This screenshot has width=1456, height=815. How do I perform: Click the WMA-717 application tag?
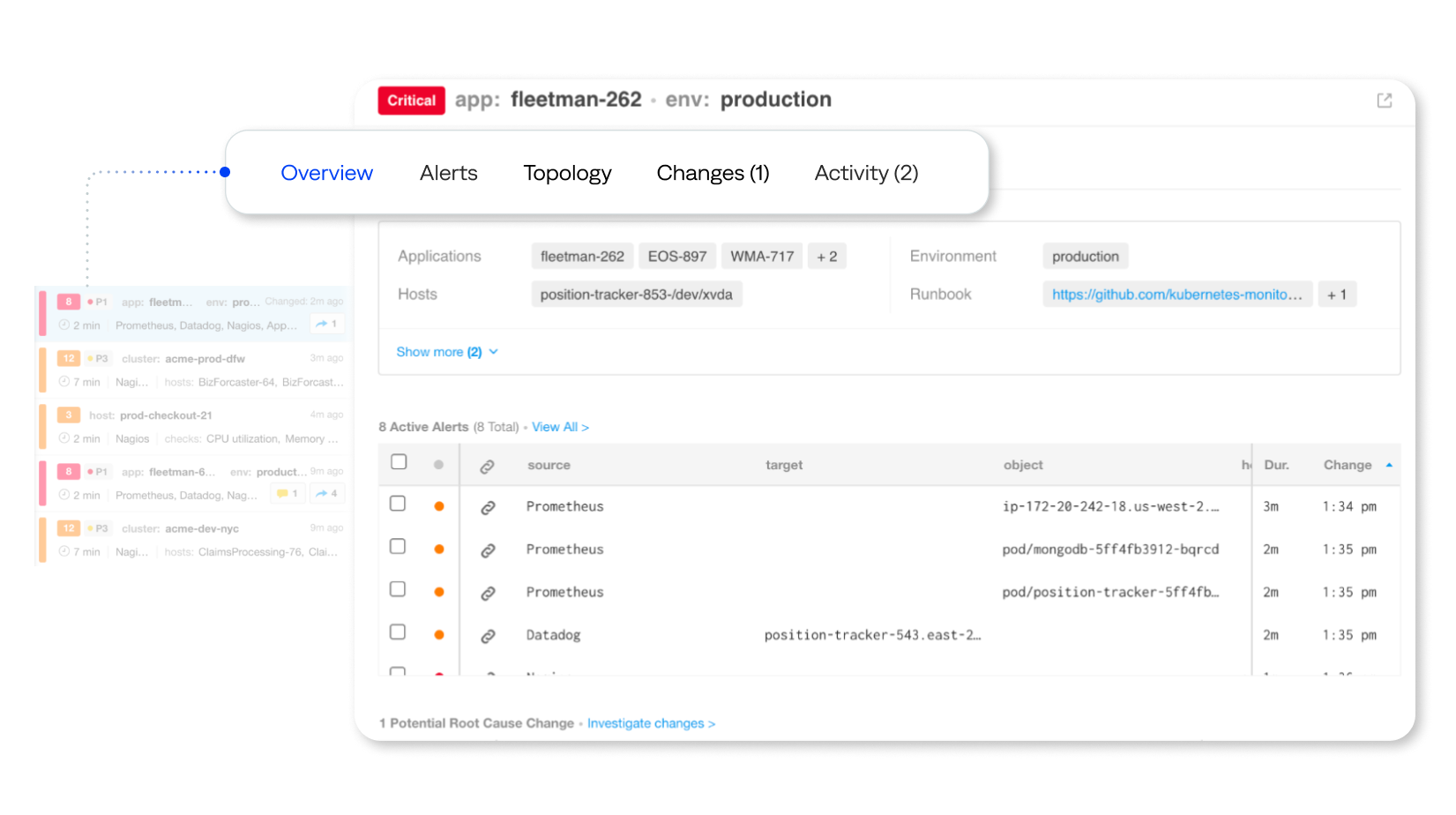762,257
